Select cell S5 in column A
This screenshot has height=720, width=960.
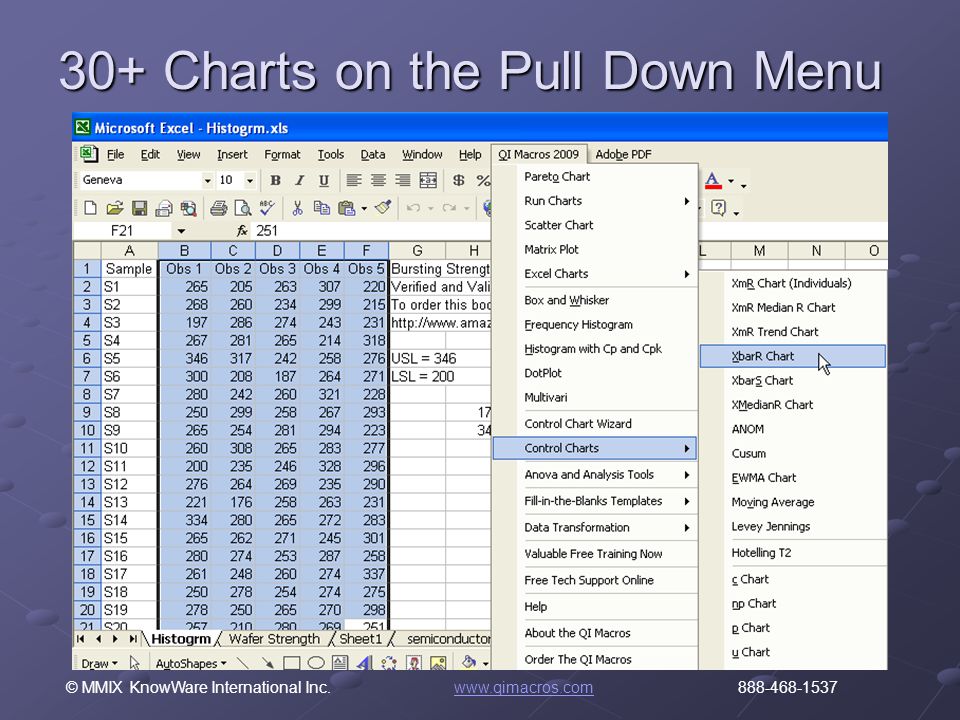(129, 358)
